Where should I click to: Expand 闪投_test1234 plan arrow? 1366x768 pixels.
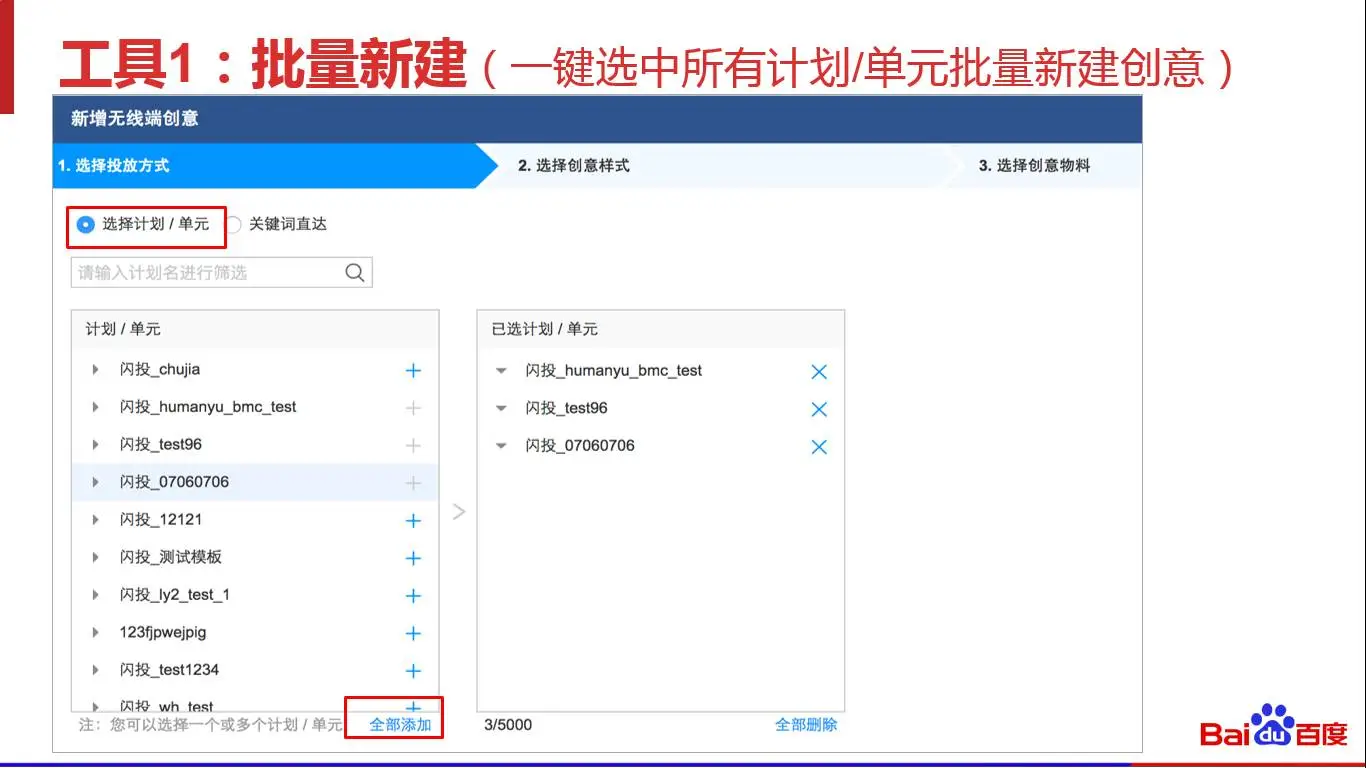[x=96, y=670]
